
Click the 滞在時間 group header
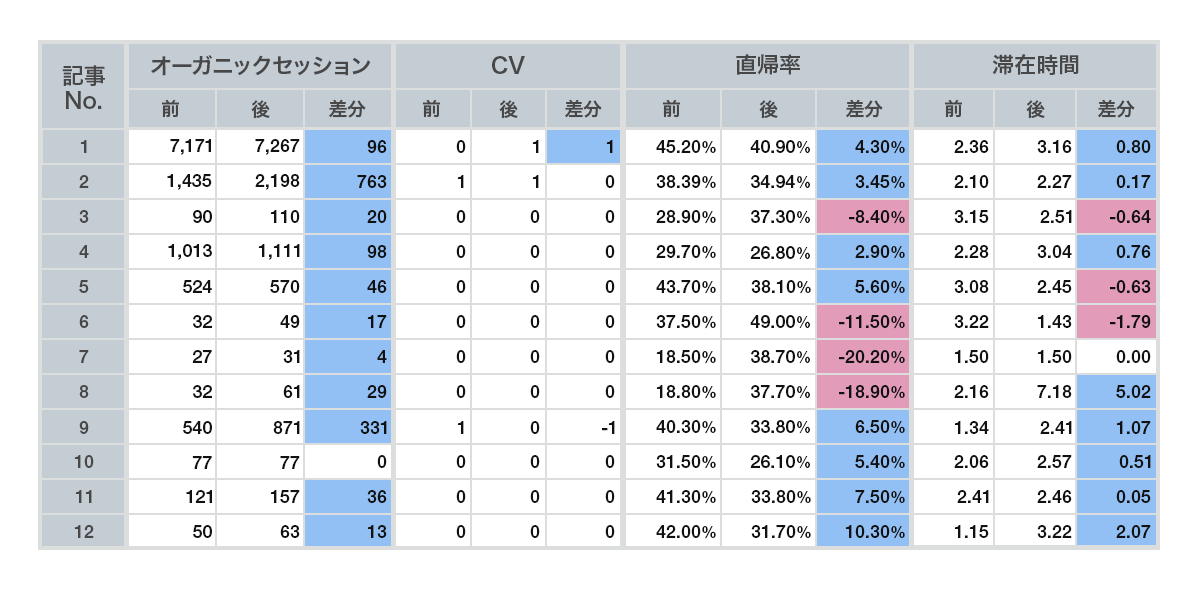point(1035,67)
